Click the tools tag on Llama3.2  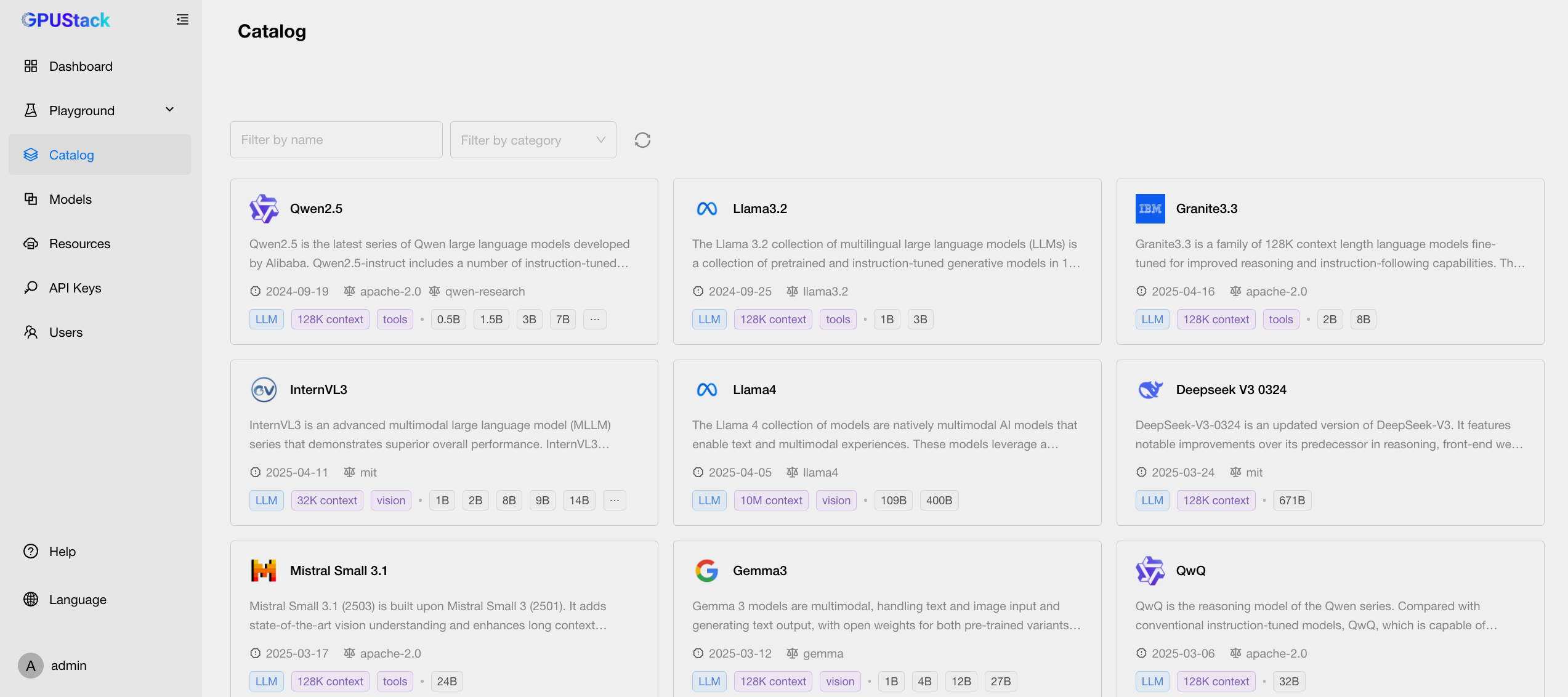[838, 320]
